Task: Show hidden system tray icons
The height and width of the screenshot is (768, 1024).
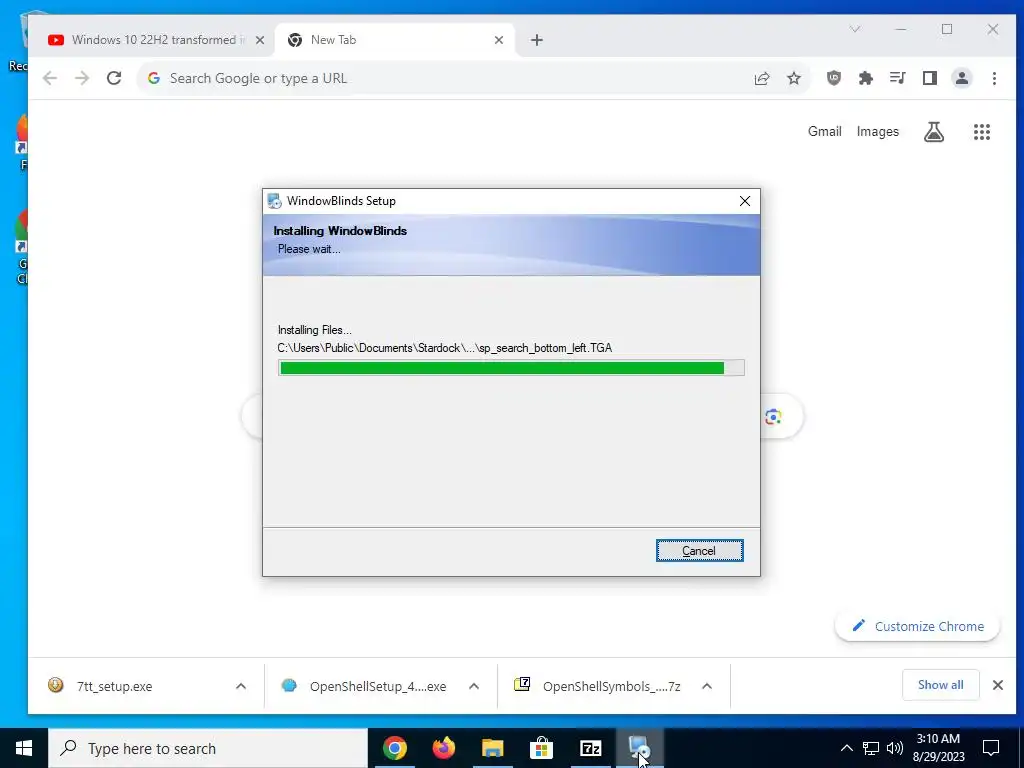Action: [x=846, y=748]
